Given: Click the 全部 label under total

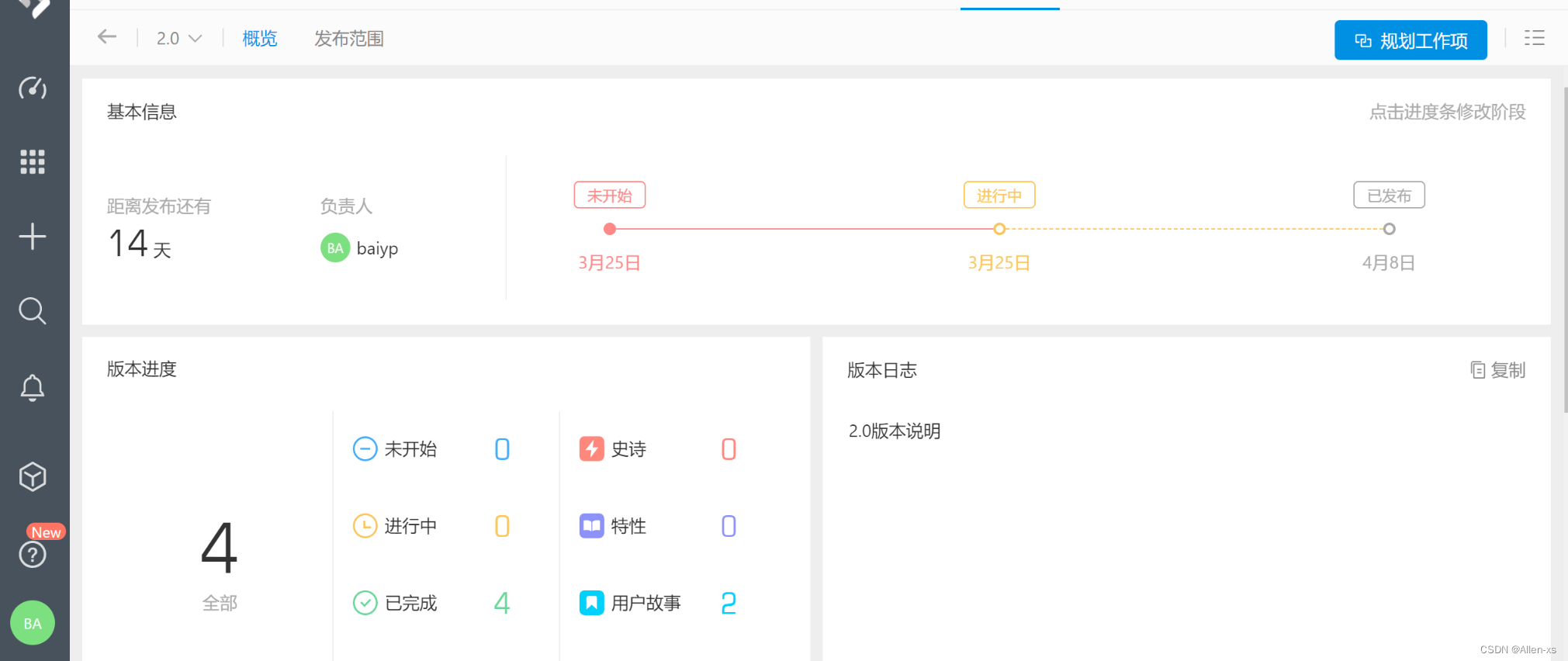Looking at the screenshot, I should 220,603.
